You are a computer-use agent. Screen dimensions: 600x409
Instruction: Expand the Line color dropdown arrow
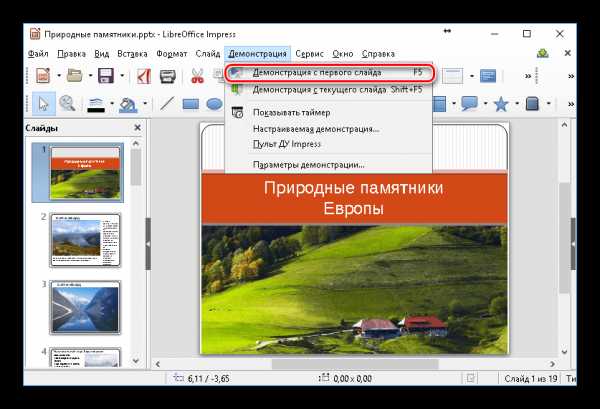tap(112, 103)
